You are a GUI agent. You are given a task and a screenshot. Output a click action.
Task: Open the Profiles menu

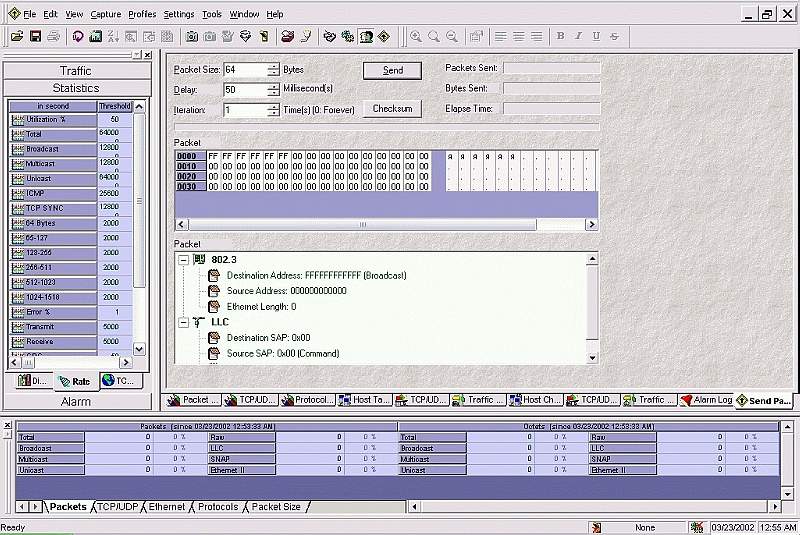(142, 14)
